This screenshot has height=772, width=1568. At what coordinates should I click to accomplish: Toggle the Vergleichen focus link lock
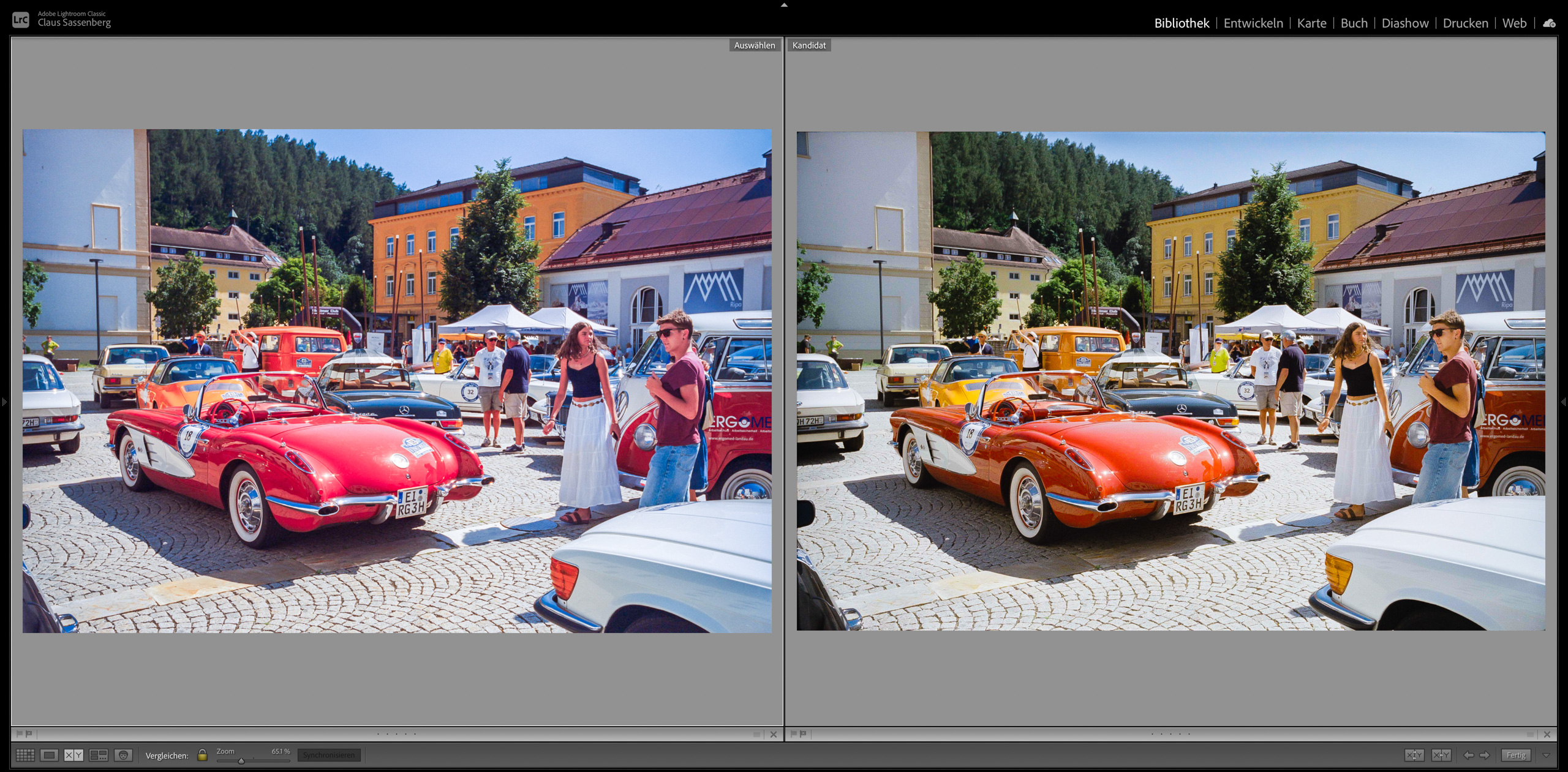pyautogui.click(x=202, y=755)
